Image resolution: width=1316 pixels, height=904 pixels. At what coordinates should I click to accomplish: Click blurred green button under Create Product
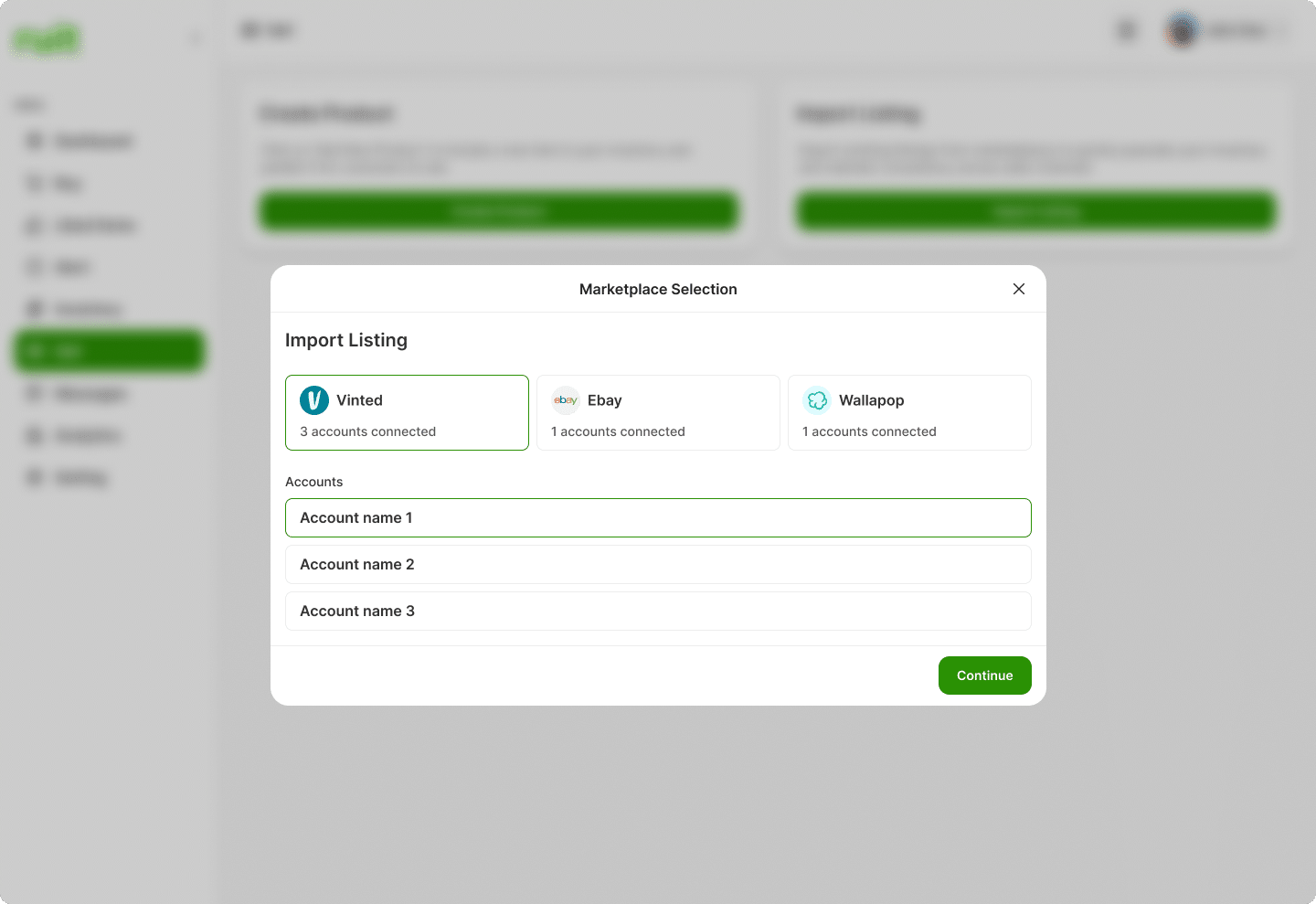[498, 212]
